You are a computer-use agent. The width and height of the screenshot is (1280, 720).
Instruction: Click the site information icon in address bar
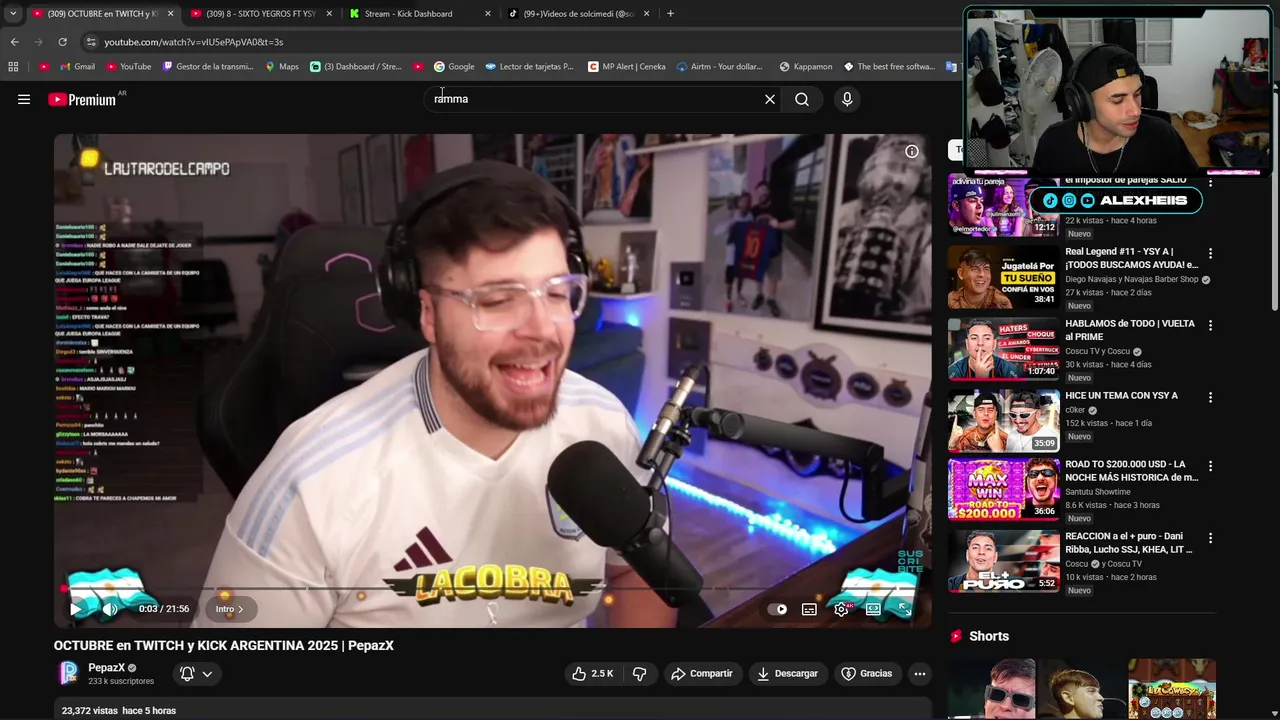click(91, 42)
